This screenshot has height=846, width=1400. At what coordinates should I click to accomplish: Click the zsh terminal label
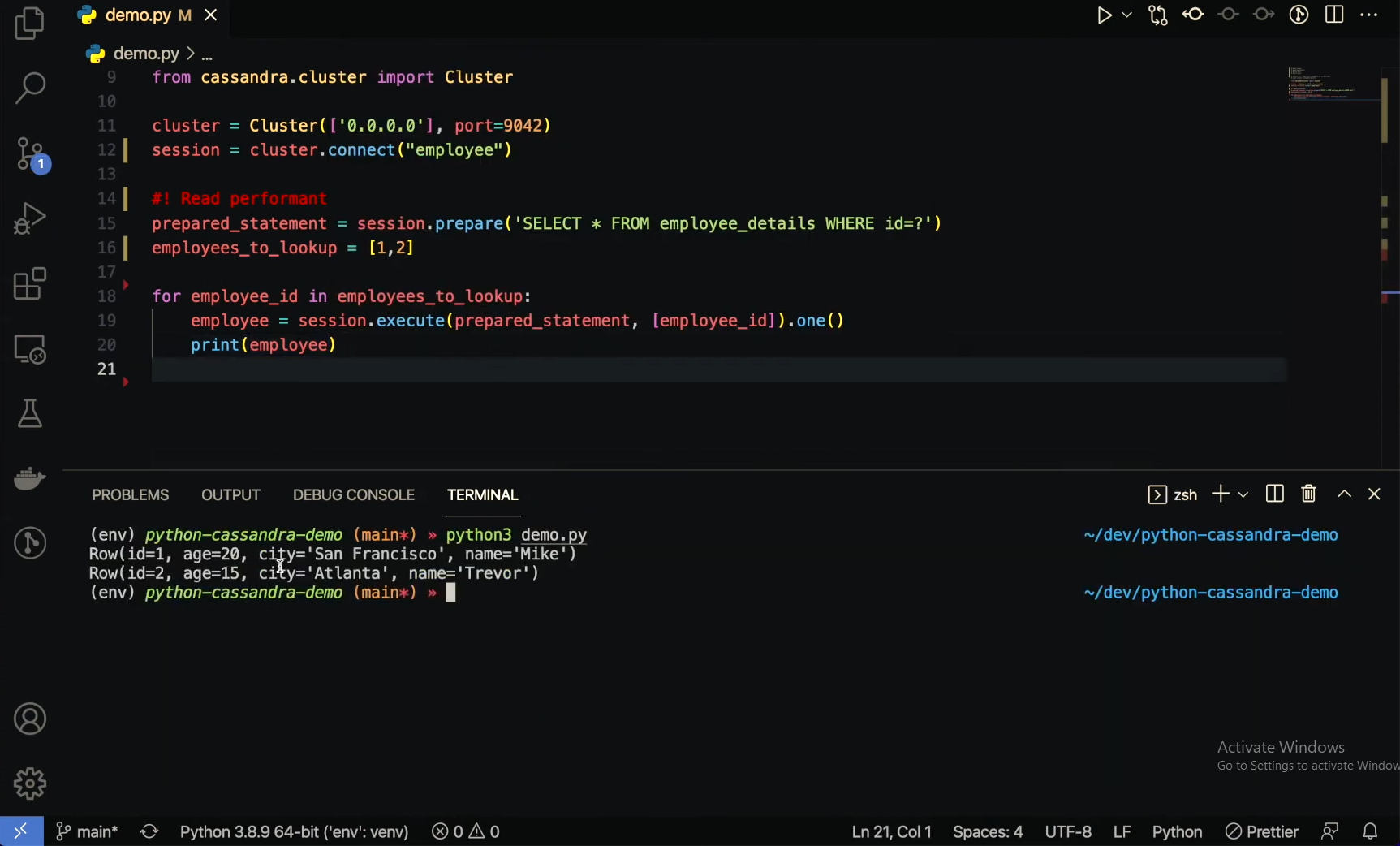point(1173,494)
